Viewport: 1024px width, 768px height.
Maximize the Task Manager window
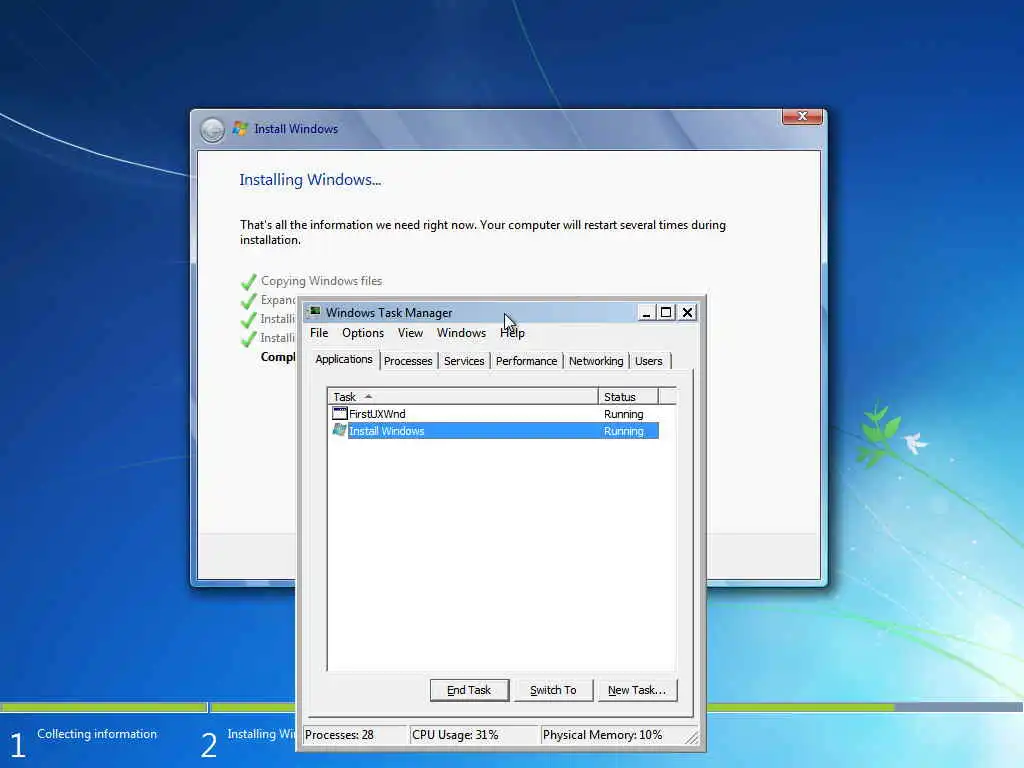click(x=666, y=313)
